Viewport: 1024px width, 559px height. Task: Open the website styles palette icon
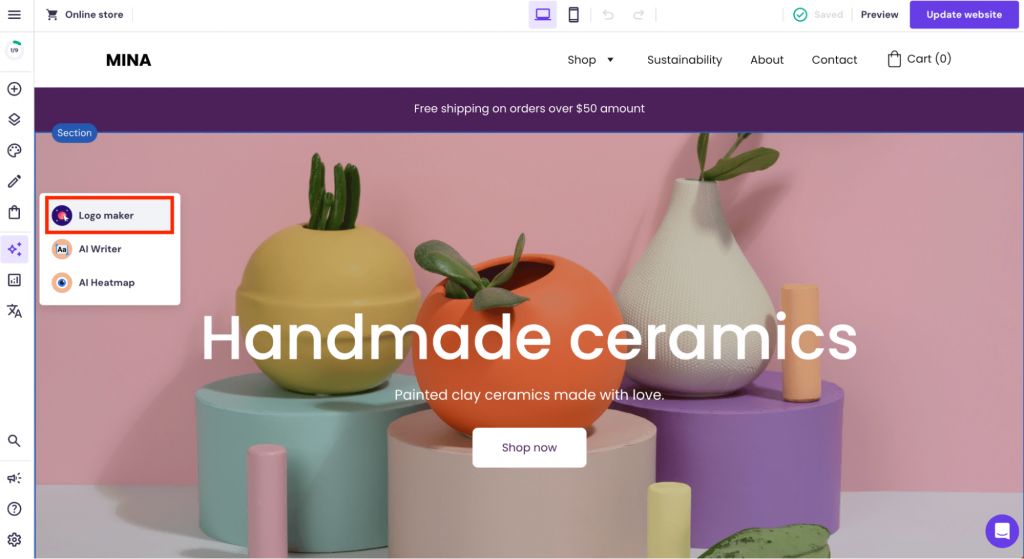pos(14,151)
